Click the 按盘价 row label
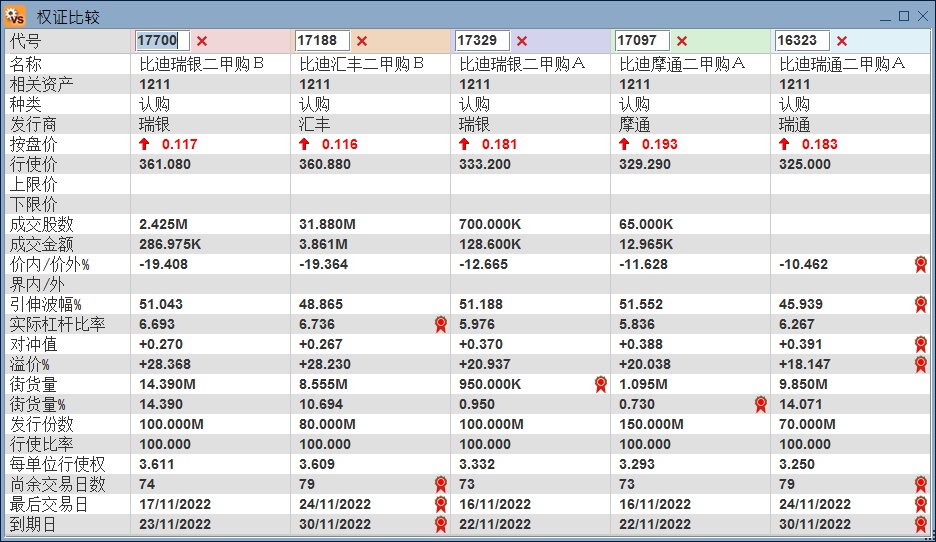 [x=33, y=144]
